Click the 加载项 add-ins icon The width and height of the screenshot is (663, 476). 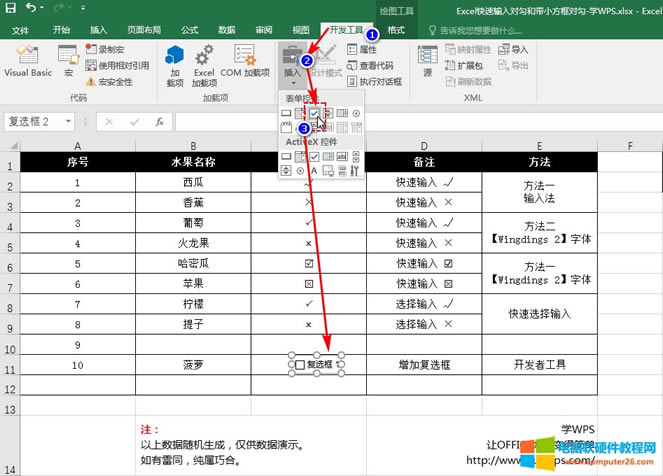pyautogui.click(x=175, y=62)
